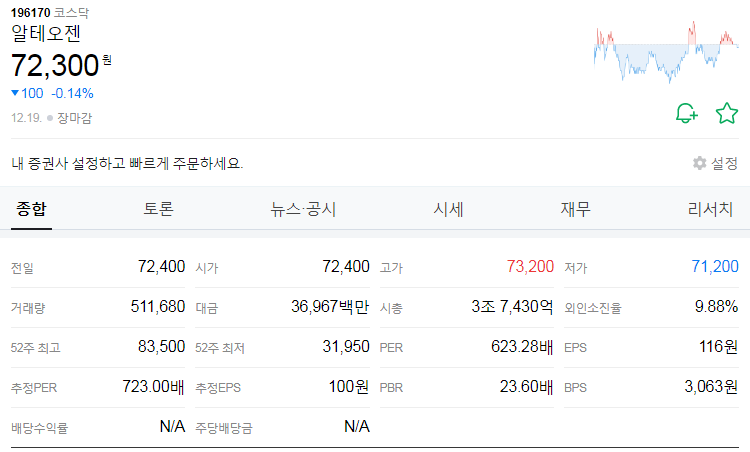The image size is (750, 452).
Task: Click the 시총 value 3조 7,430억
Action: tap(512, 306)
